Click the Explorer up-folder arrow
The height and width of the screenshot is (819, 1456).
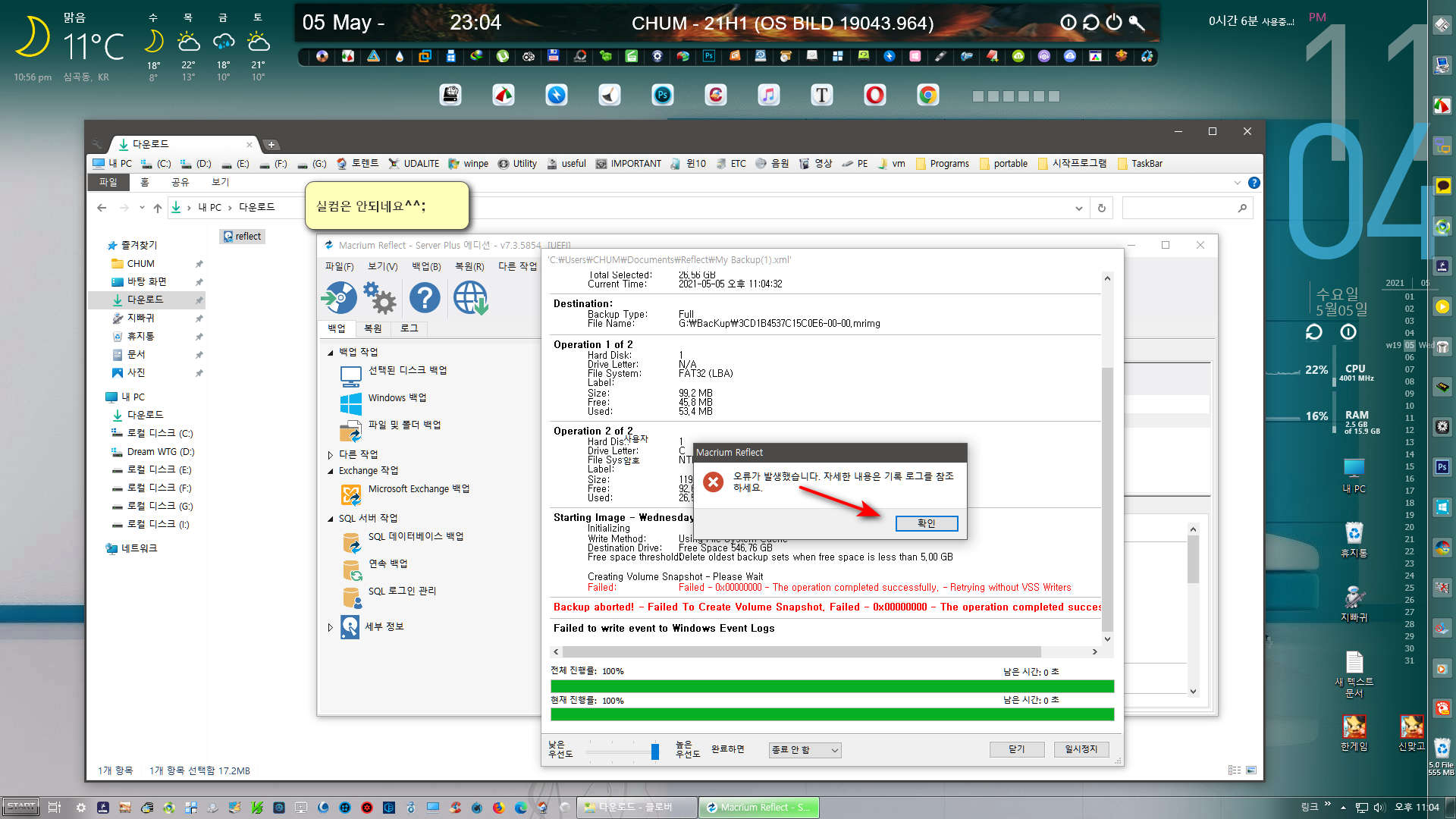coord(157,207)
